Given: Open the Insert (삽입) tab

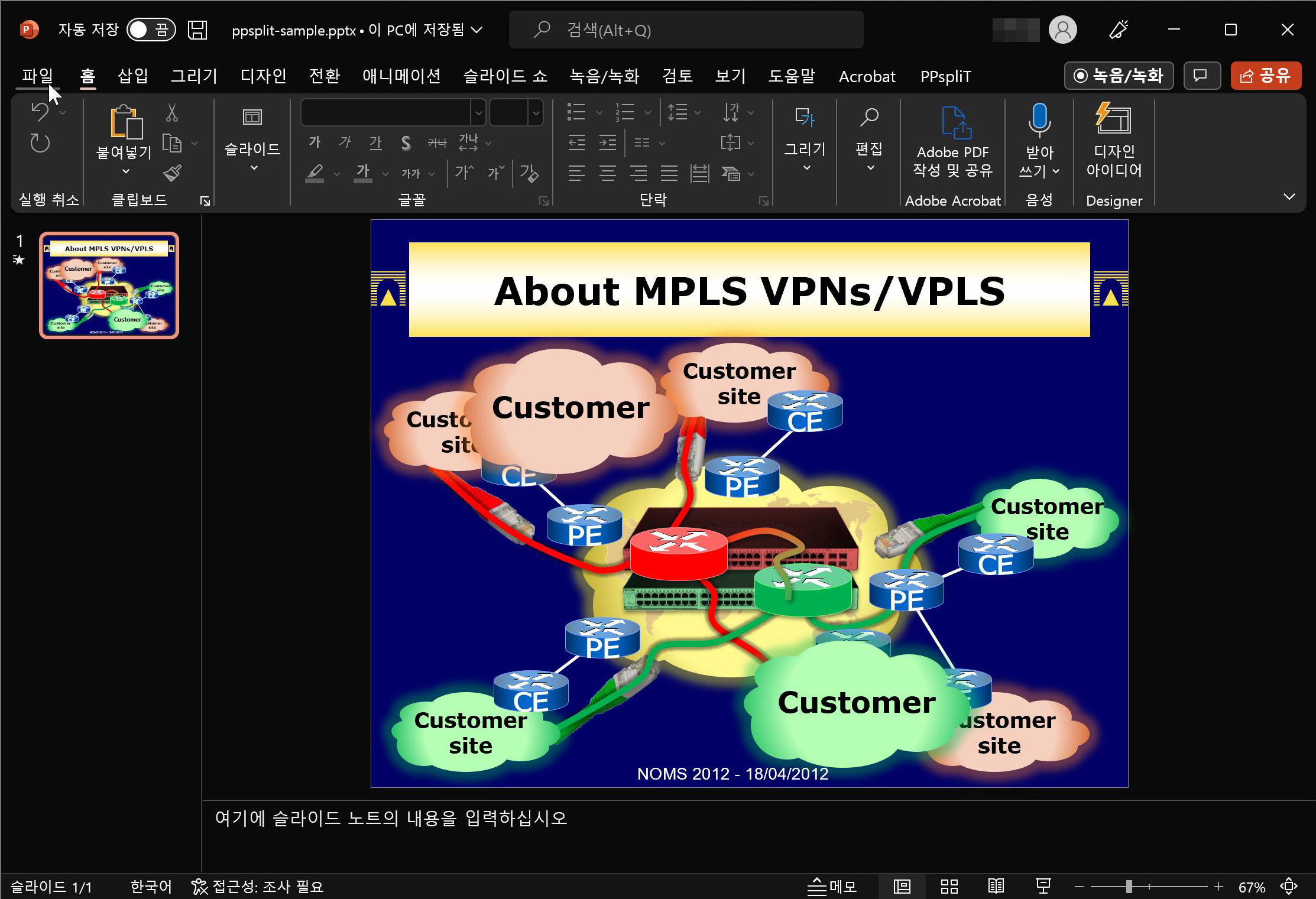Looking at the screenshot, I should [132, 76].
